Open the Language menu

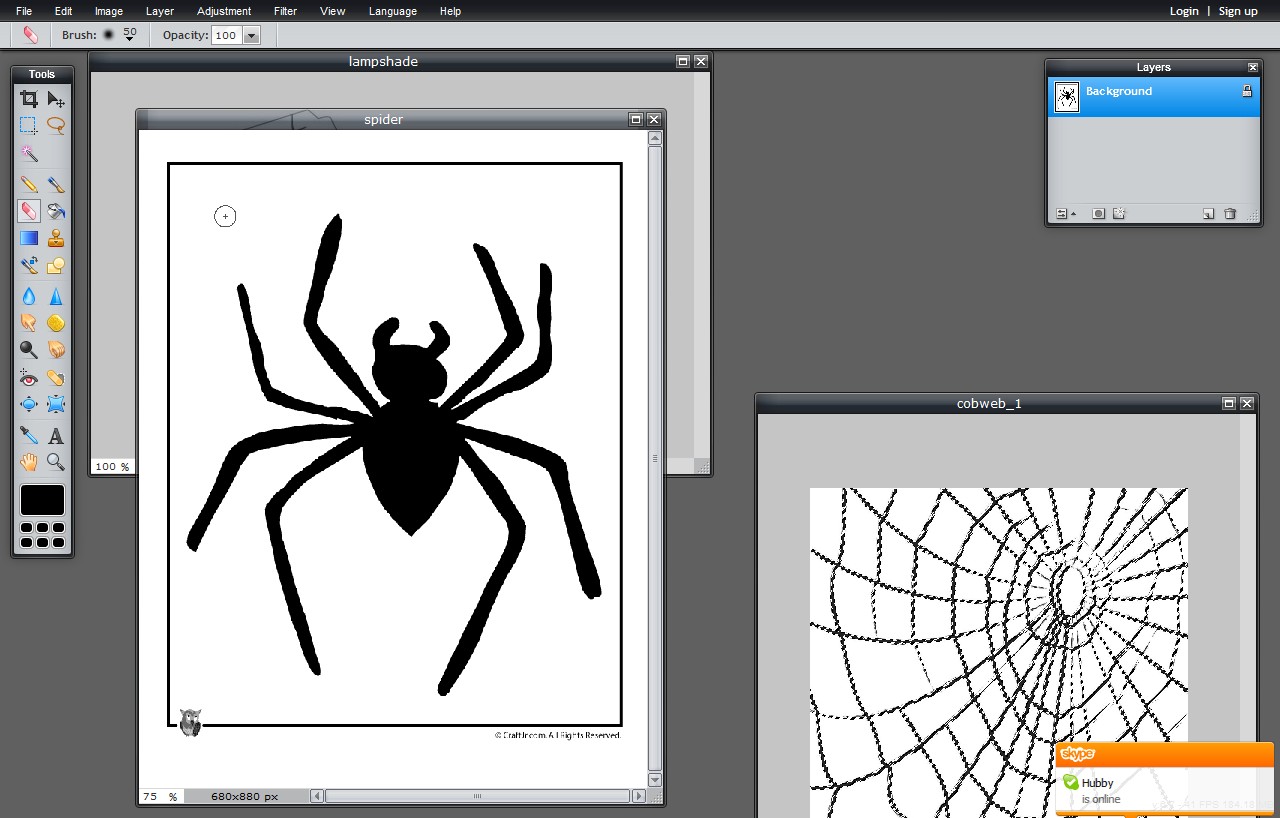pos(393,11)
